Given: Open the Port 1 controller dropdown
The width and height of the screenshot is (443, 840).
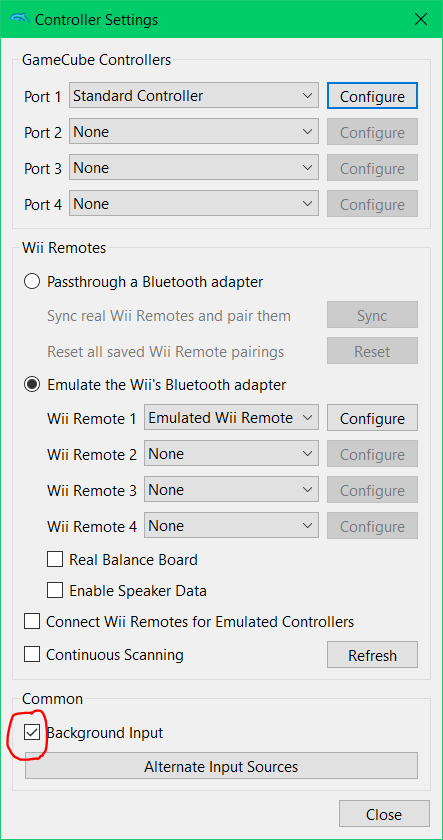Looking at the screenshot, I should coord(194,96).
